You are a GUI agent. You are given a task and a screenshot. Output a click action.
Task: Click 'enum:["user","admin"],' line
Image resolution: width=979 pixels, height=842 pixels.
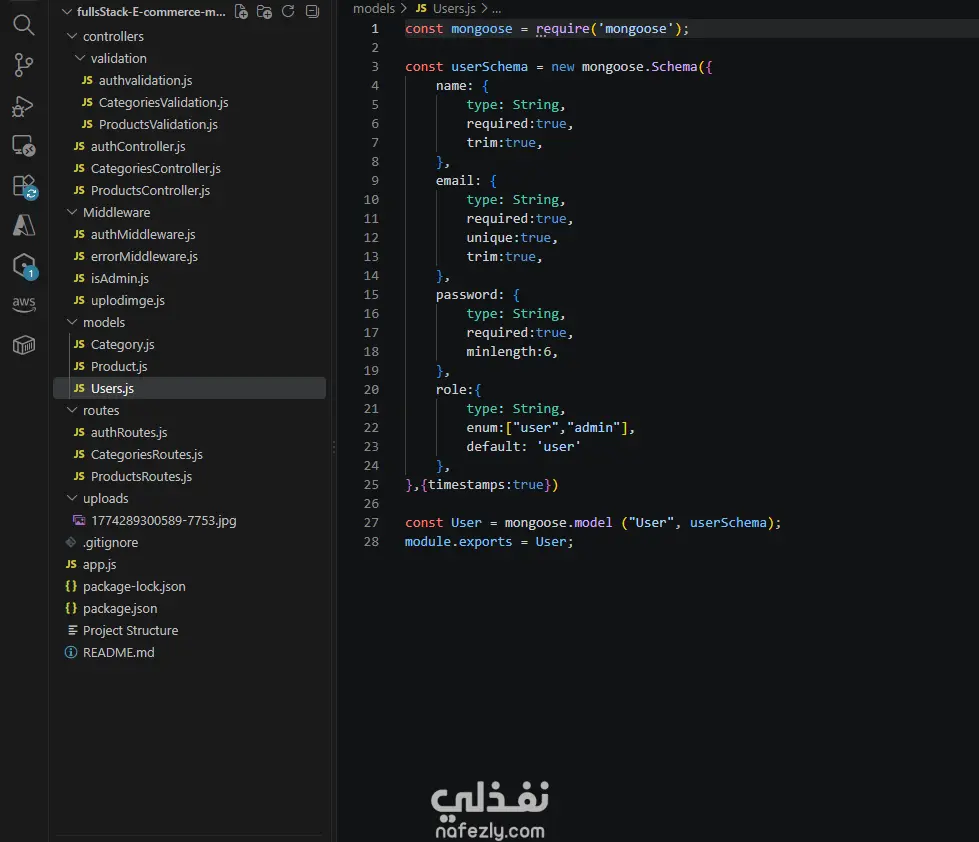click(550, 428)
